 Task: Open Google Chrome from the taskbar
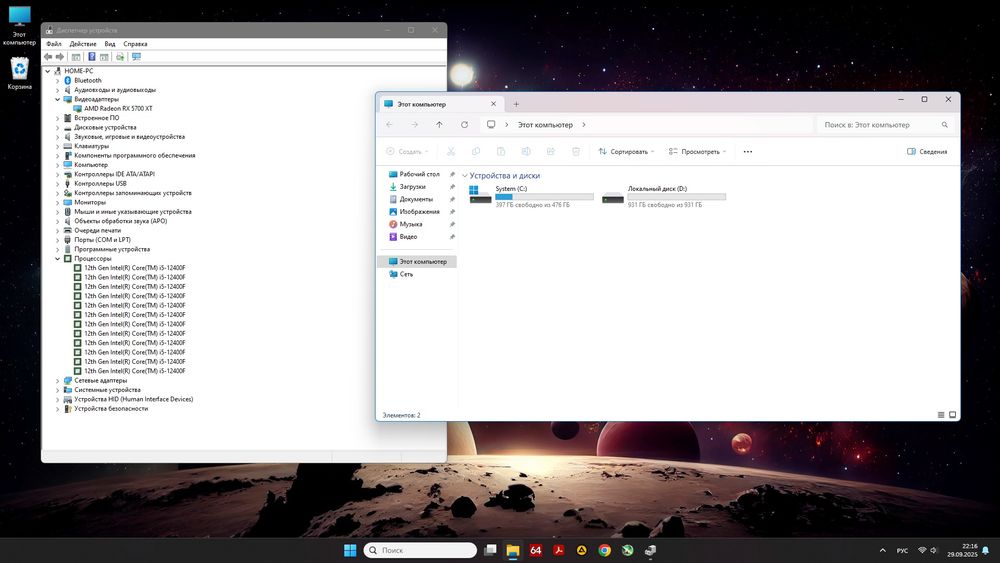pos(604,550)
